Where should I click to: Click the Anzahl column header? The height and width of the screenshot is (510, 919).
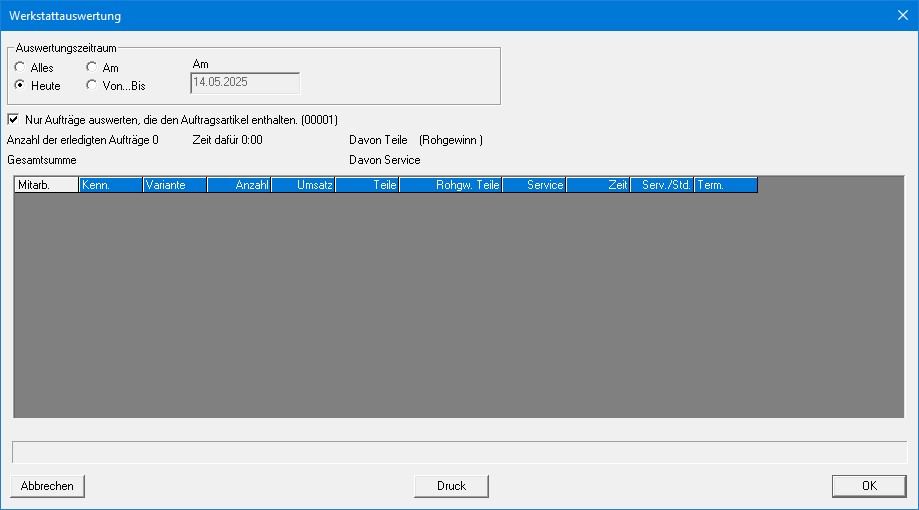click(239, 185)
